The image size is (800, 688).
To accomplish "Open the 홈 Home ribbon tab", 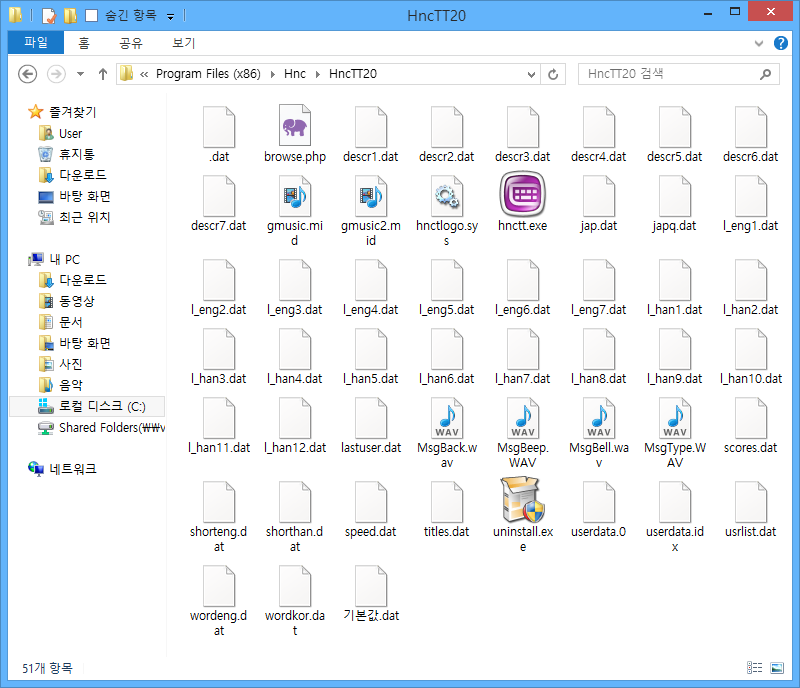I will (84, 43).
